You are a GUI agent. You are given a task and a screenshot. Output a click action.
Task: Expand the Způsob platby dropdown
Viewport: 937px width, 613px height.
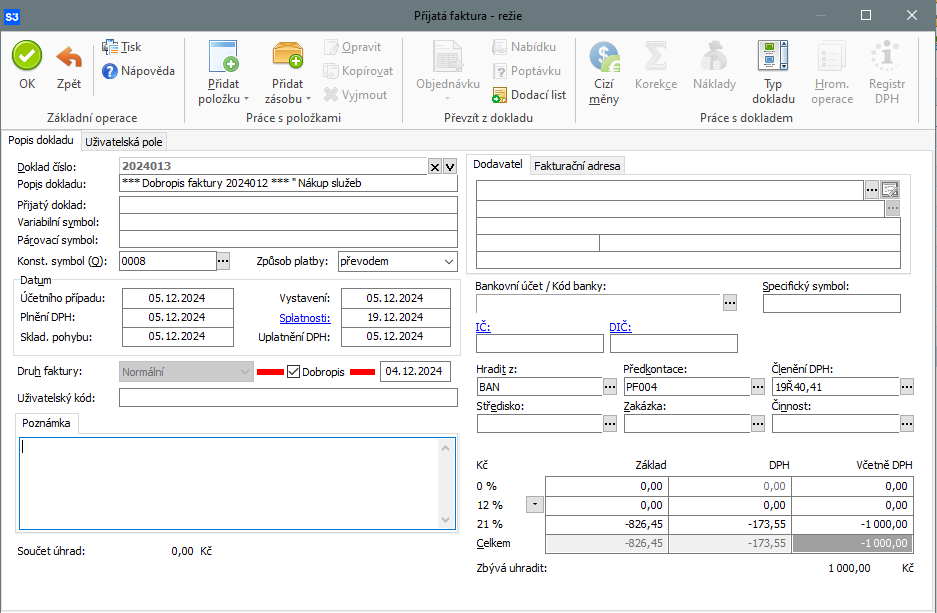coord(449,262)
